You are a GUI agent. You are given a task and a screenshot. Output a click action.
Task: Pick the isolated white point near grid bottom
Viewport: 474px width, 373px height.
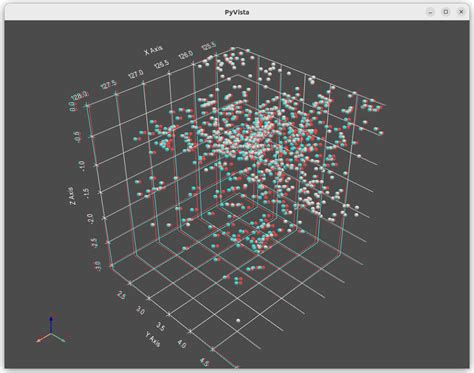[238, 321]
